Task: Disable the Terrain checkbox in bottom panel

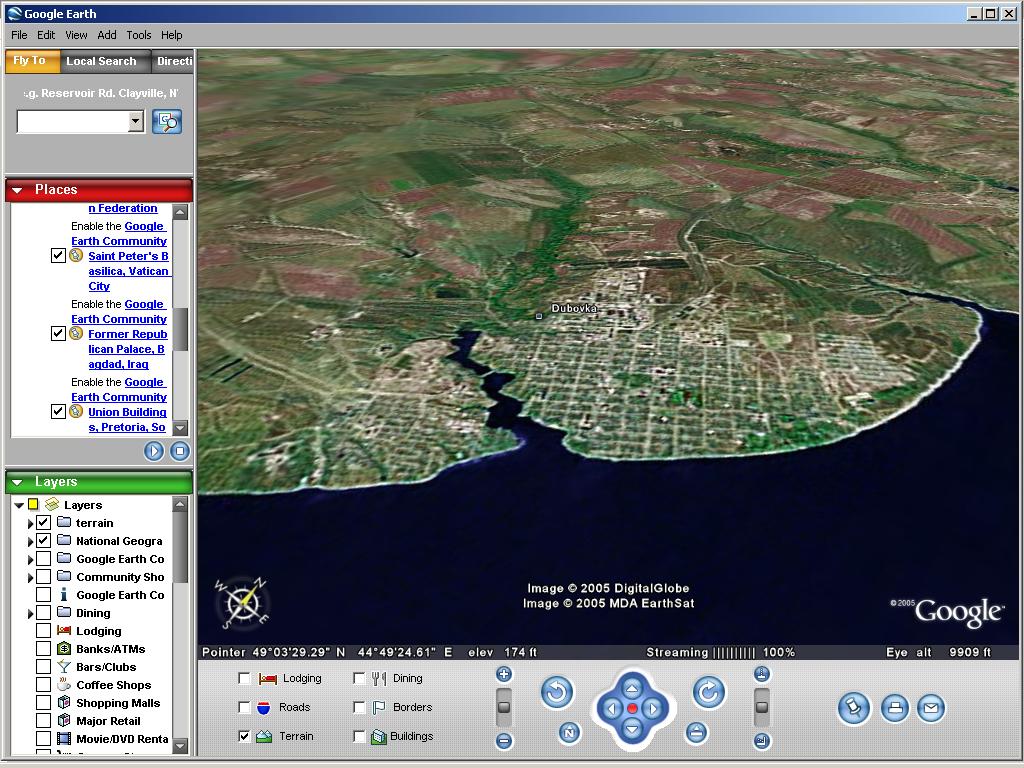Action: pos(245,736)
